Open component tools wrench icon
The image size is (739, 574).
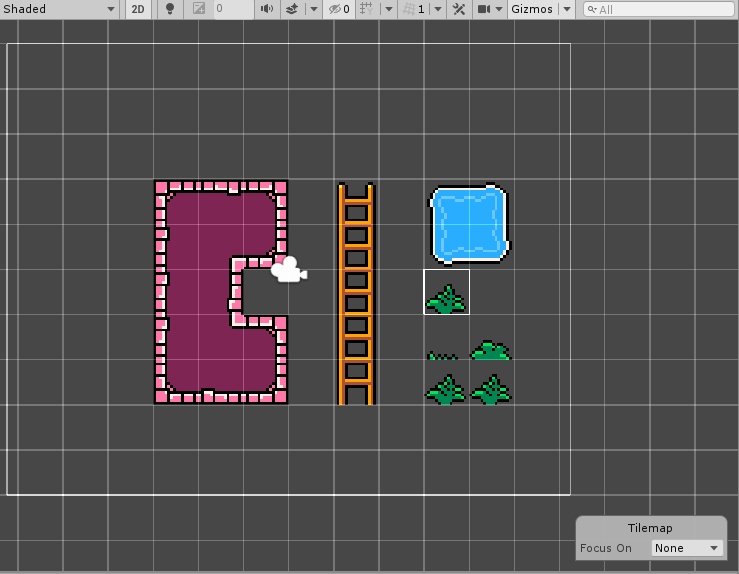click(x=459, y=9)
